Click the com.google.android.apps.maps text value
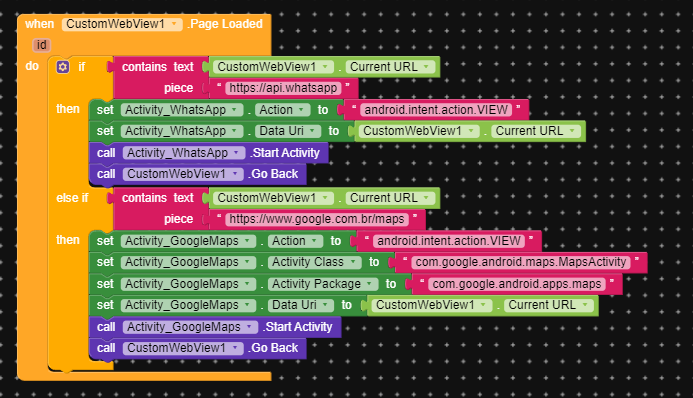 (517, 284)
